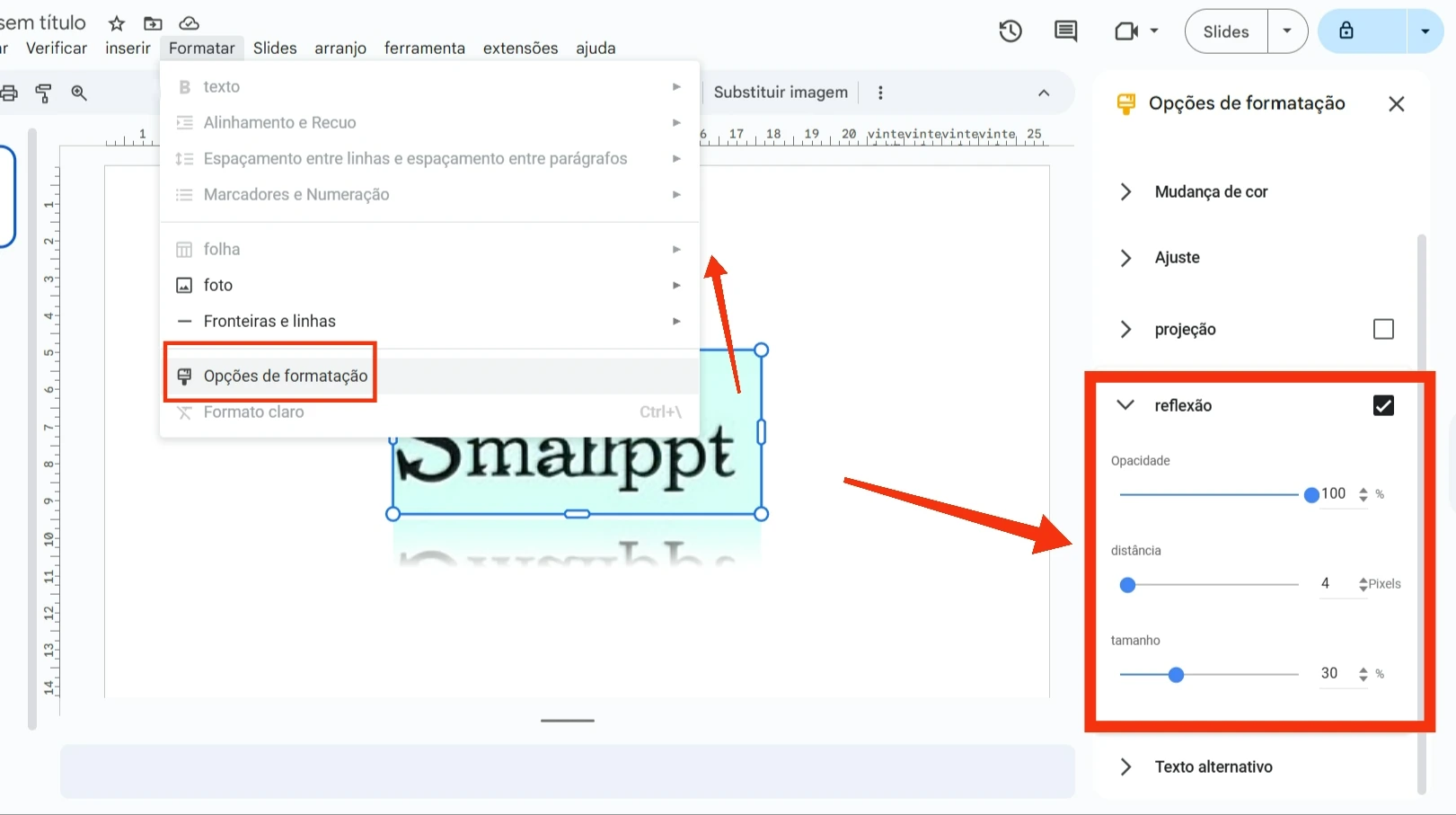This screenshot has height=815, width=1456.
Task: Close the Opções de formatação panel
Action: click(x=1396, y=103)
